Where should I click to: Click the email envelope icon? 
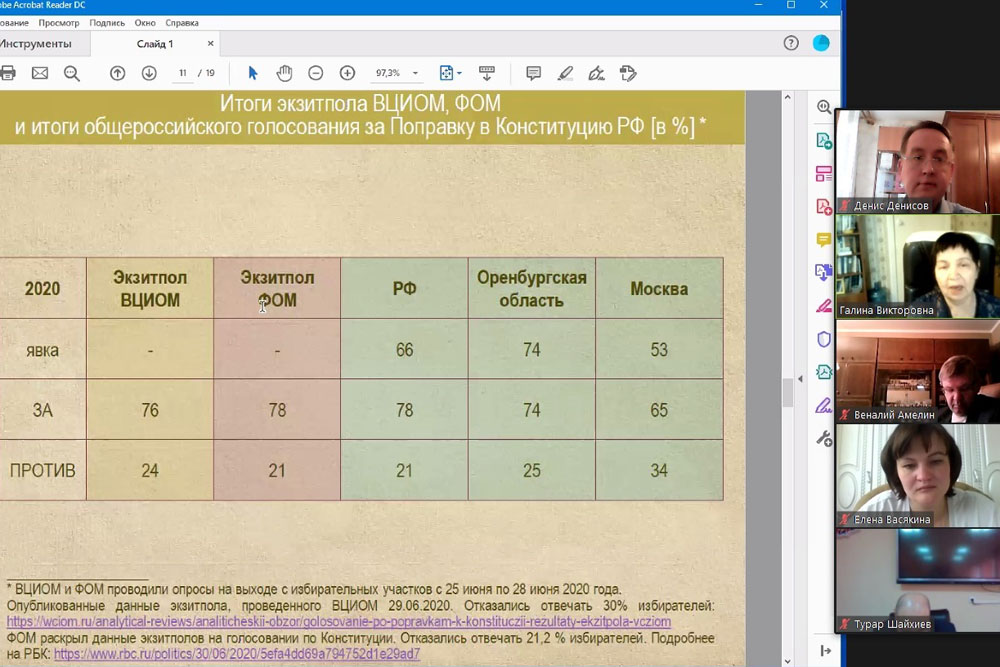point(40,73)
